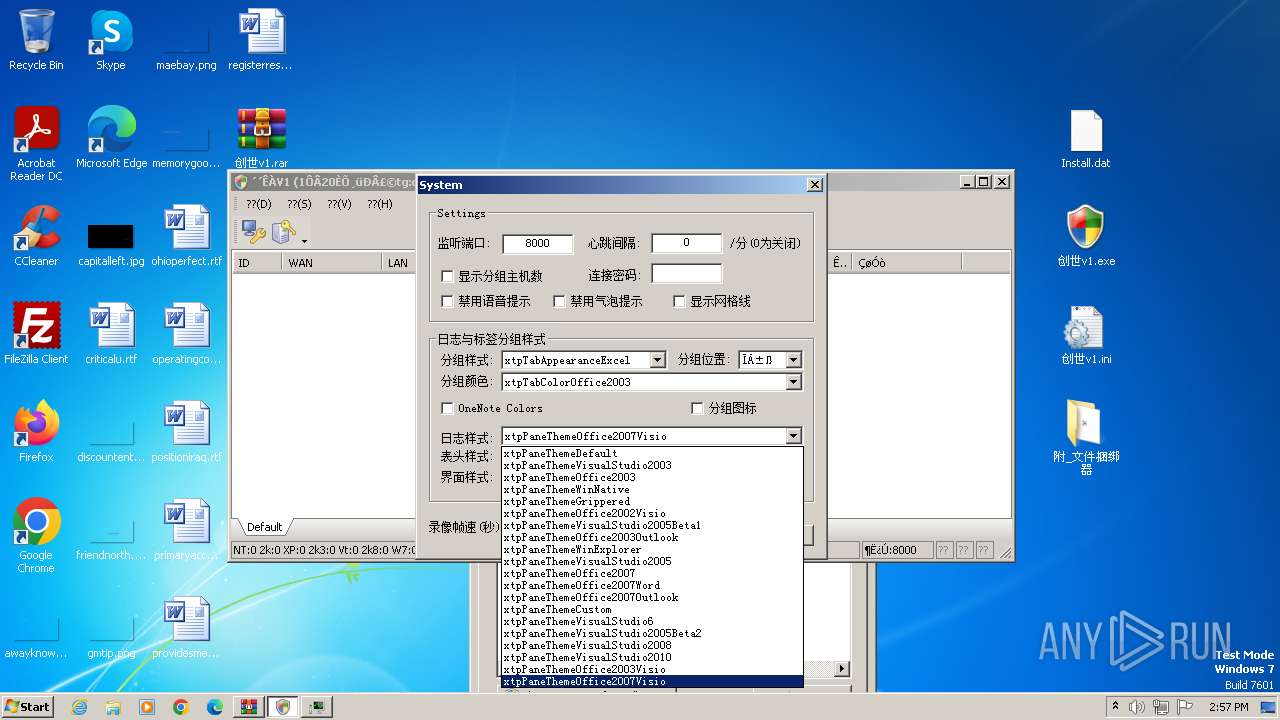The height and width of the screenshot is (720, 1280).
Task: Open the 分组颜色 combo box arrow
Action: 793,382
